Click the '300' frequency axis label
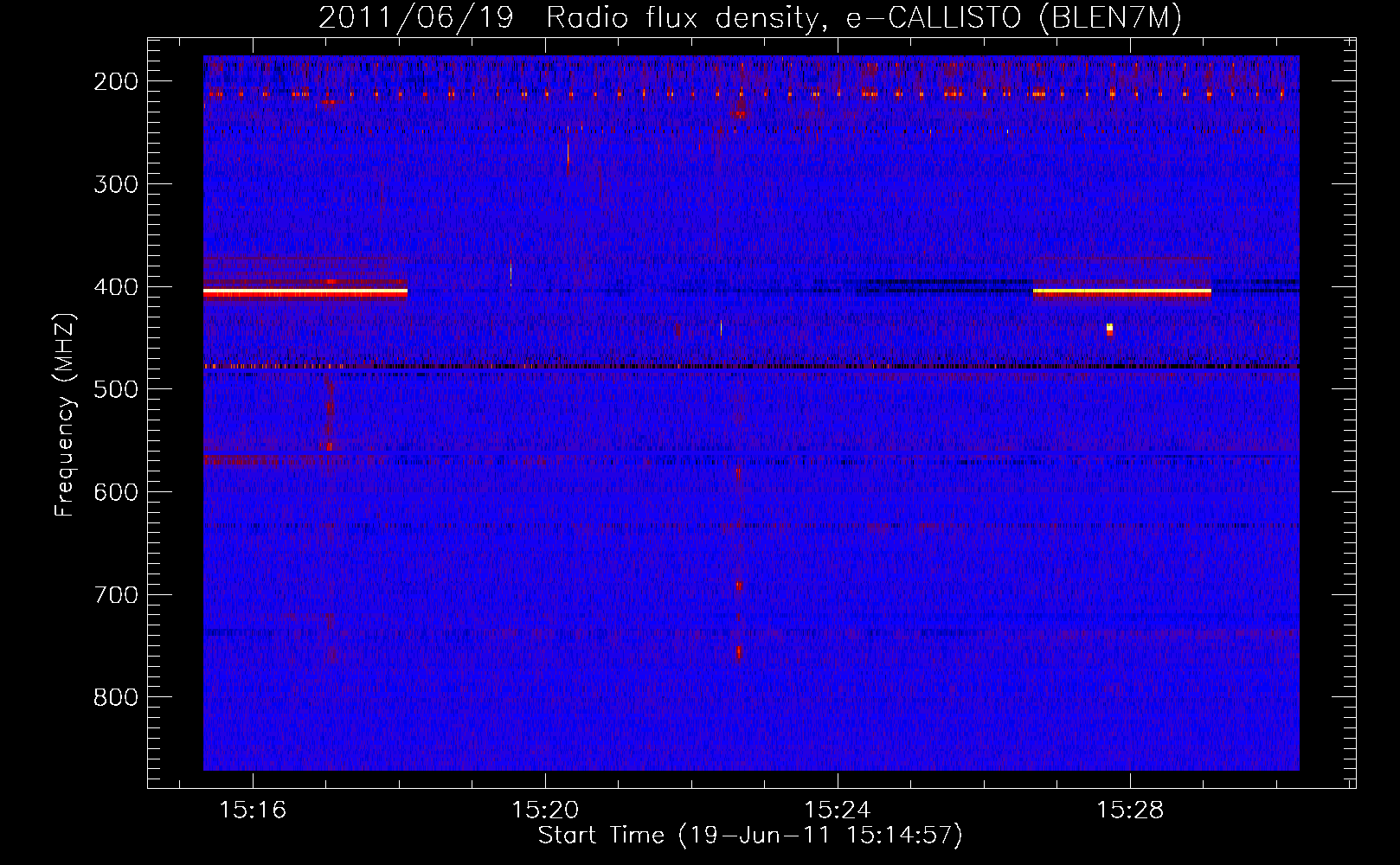The width and height of the screenshot is (1400, 865). [115, 184]
